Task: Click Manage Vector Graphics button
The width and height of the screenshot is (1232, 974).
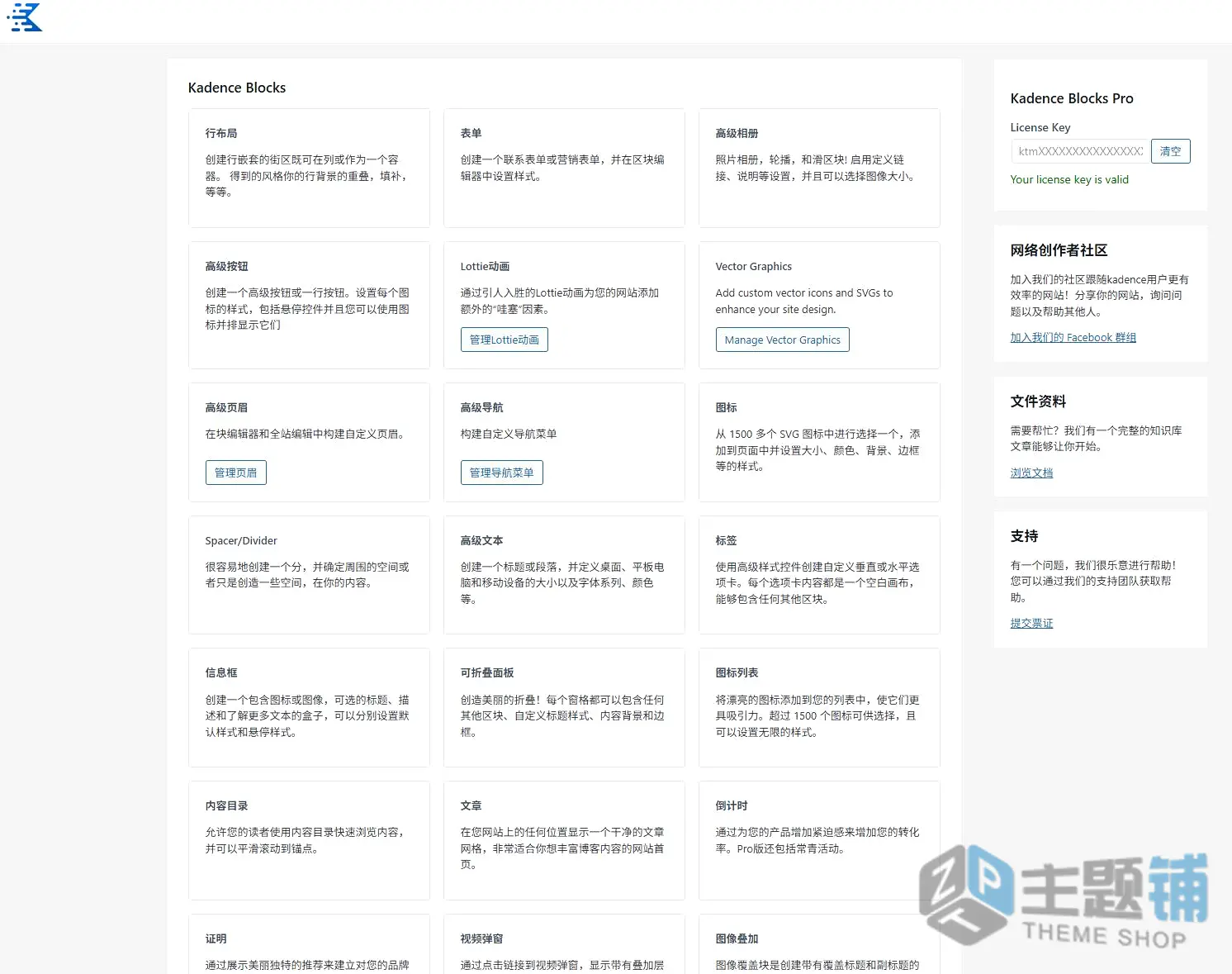Action: pyautogui.click(x=782, y=340)
